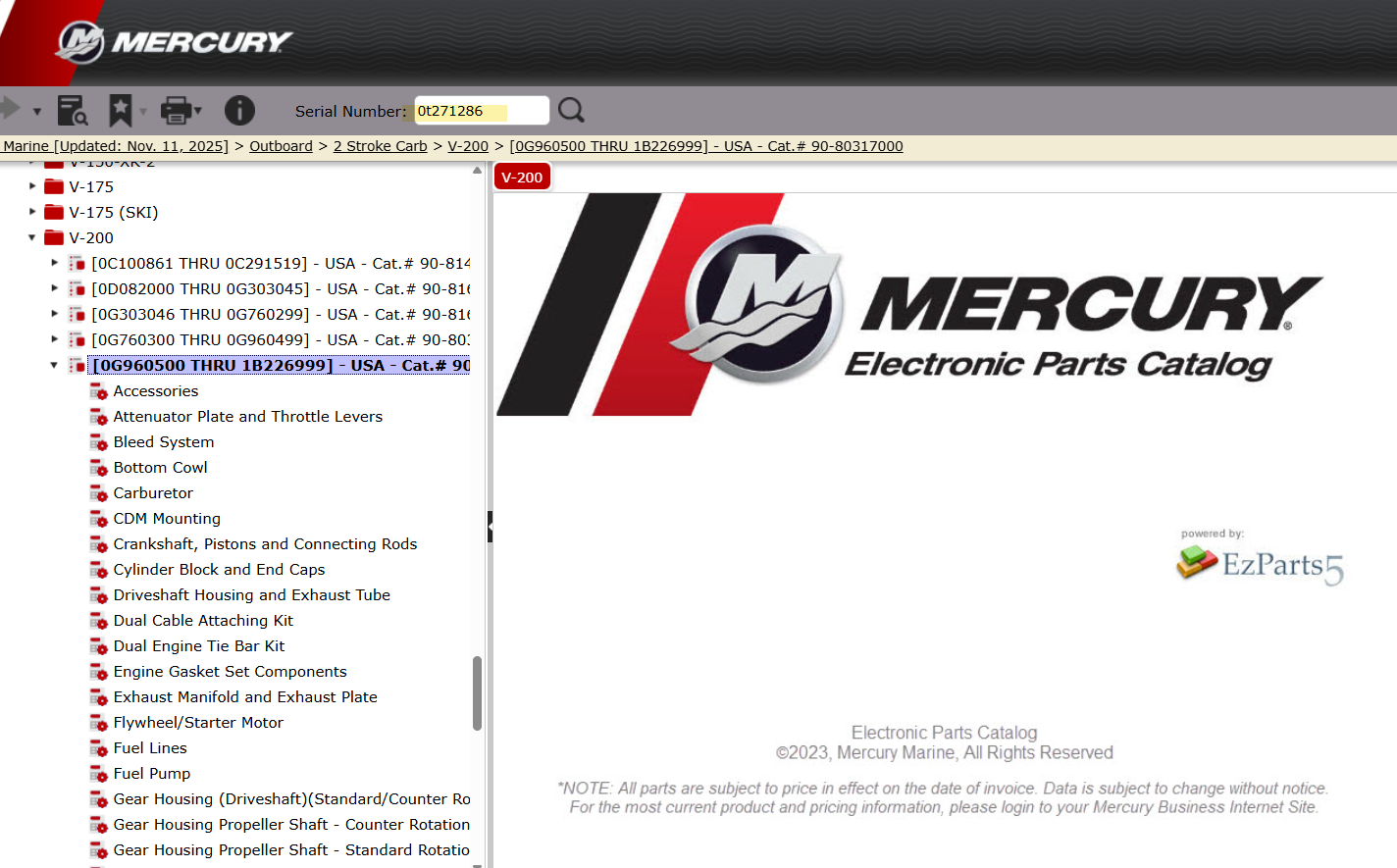
Task: Follow the 2 Stroke Carb breadcrumb link
Action: (x=381, y=146)
